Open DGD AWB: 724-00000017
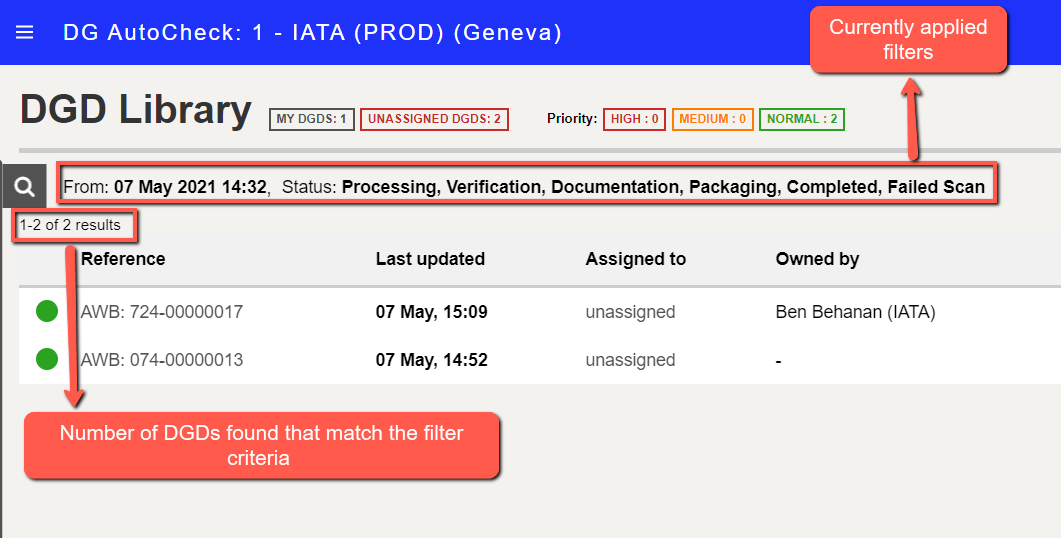 coord(162,312)
